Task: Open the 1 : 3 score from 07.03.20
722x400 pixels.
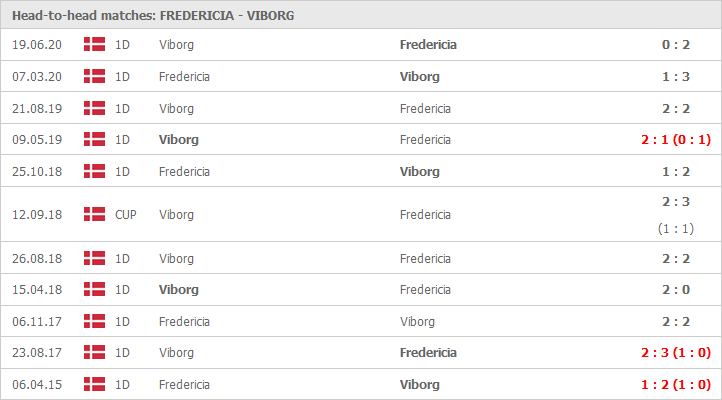Action: [x=675, y=76]
